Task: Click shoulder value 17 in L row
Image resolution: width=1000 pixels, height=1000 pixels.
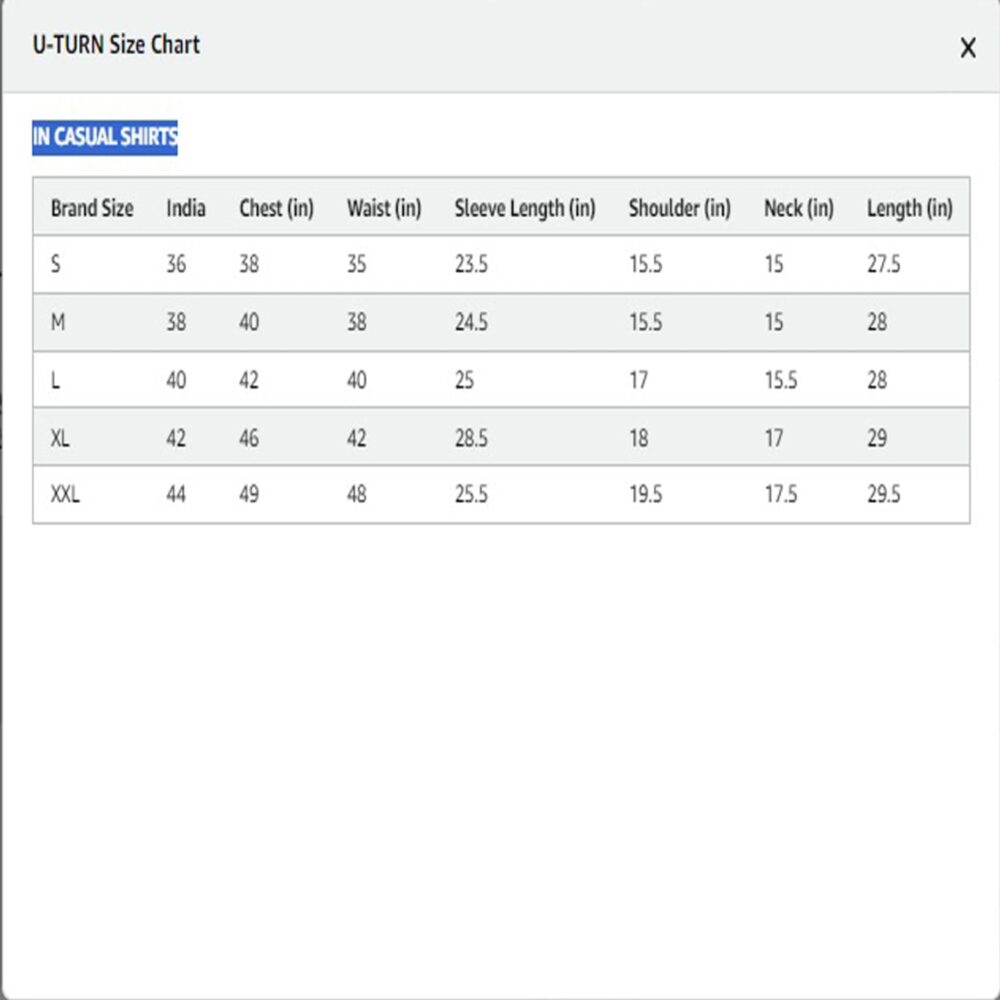Action: [x=639, y=381]
